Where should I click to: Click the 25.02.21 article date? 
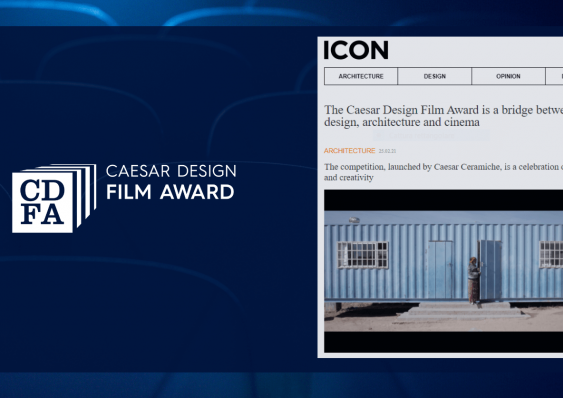387,151
